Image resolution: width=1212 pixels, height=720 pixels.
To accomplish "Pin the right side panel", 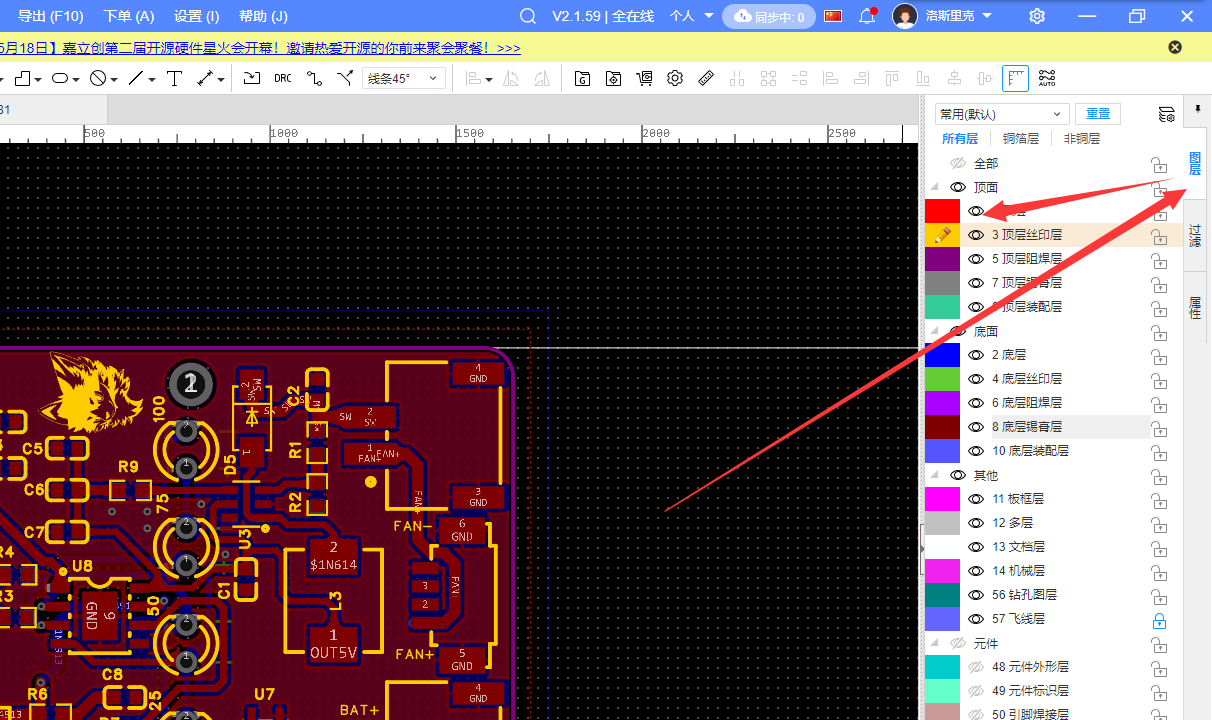I will [1197, 108].
